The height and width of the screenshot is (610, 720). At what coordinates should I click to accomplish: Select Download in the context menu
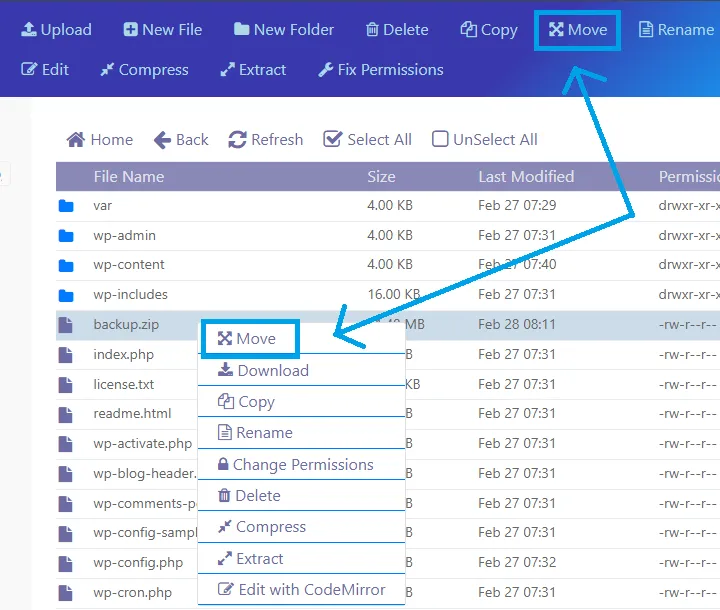(264, 371)
